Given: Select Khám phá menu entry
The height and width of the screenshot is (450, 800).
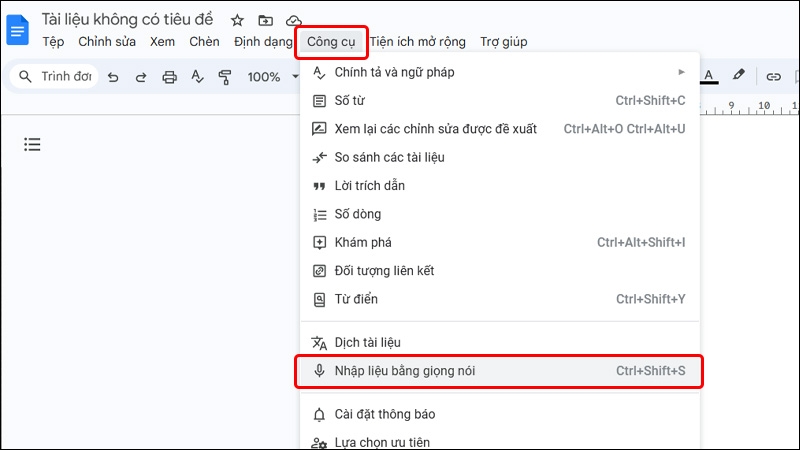Looking at the screenshot, I should click(500, 242).
